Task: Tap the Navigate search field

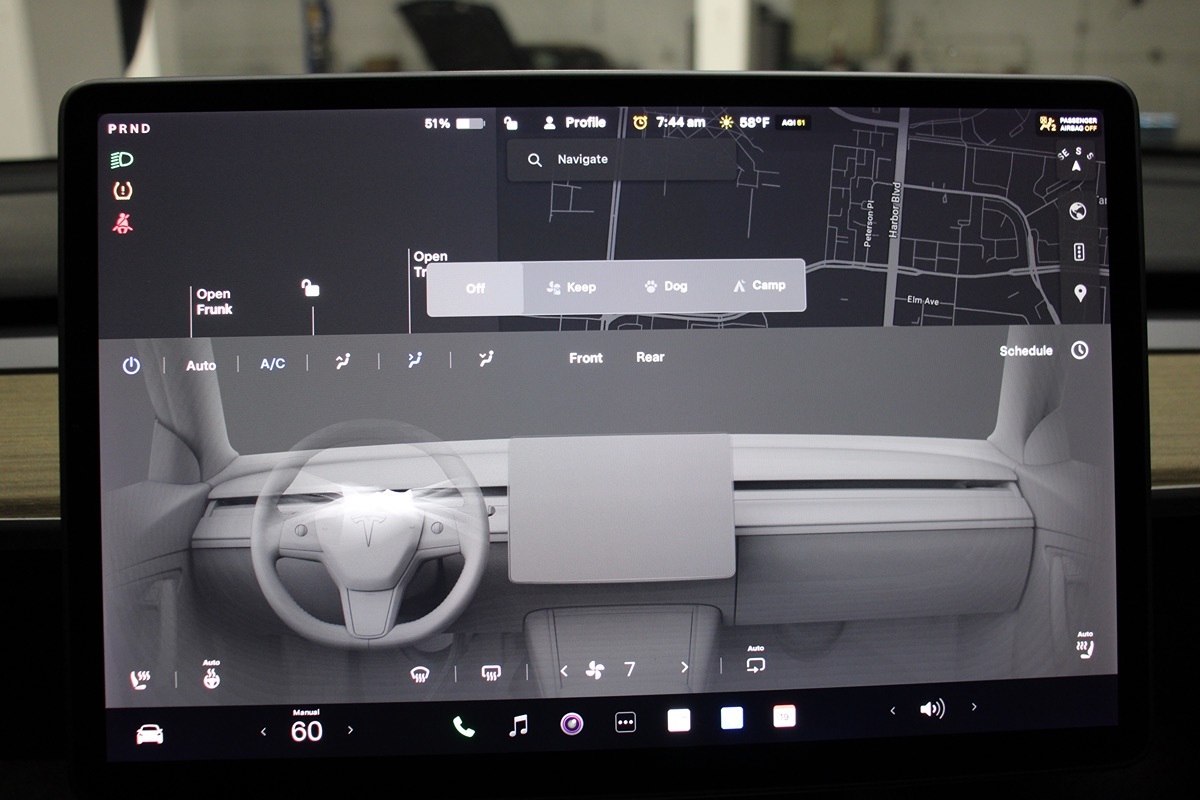Action: (x=620, y=160)
